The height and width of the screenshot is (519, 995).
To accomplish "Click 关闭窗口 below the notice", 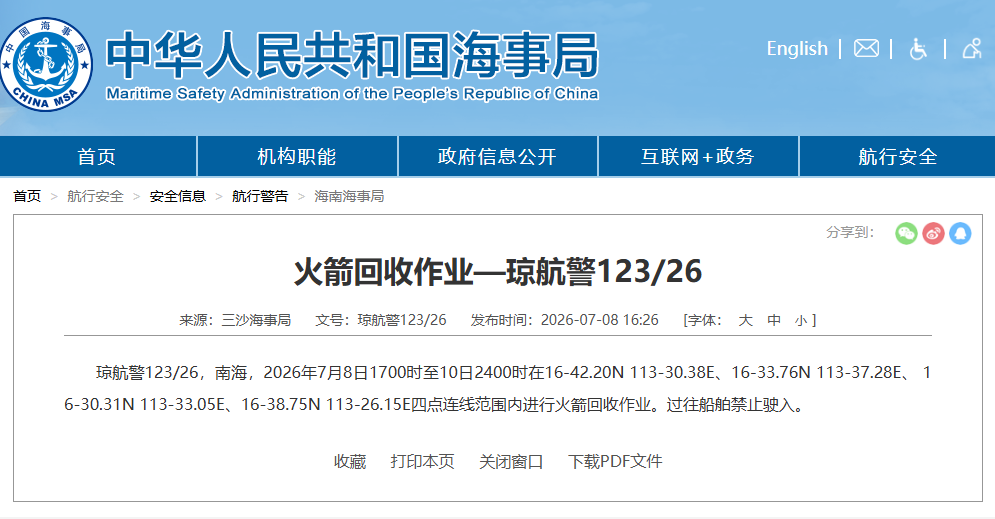I will pyautogui.click(x=511, y=461).
